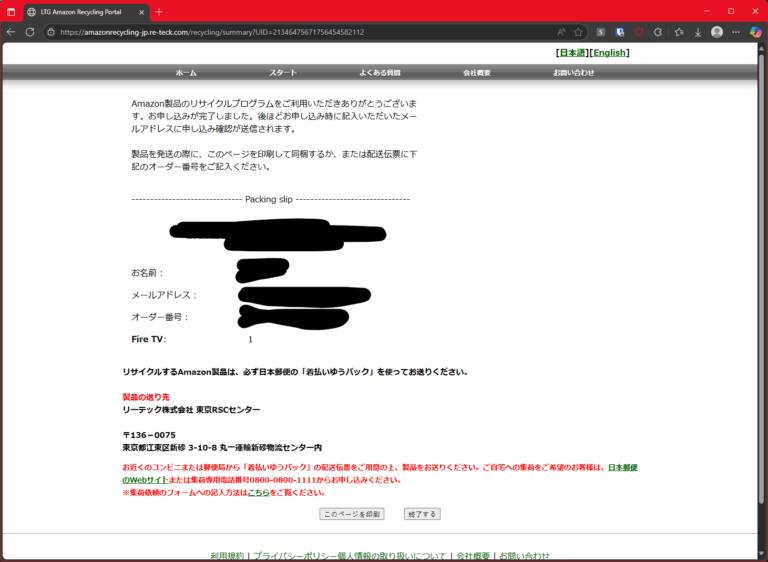
Task: Switch language to English
Action: coord(609,52)
